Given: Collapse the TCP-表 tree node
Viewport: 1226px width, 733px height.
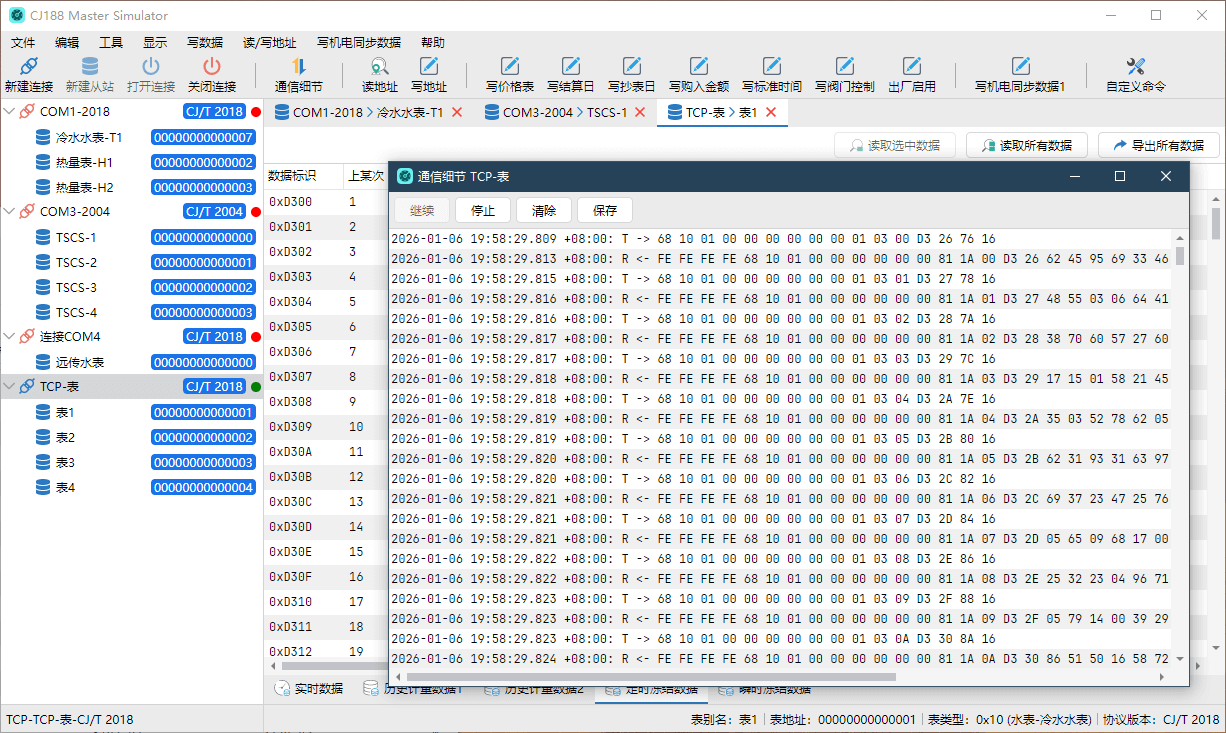Looking at the screenshot, I should (10, 387).
